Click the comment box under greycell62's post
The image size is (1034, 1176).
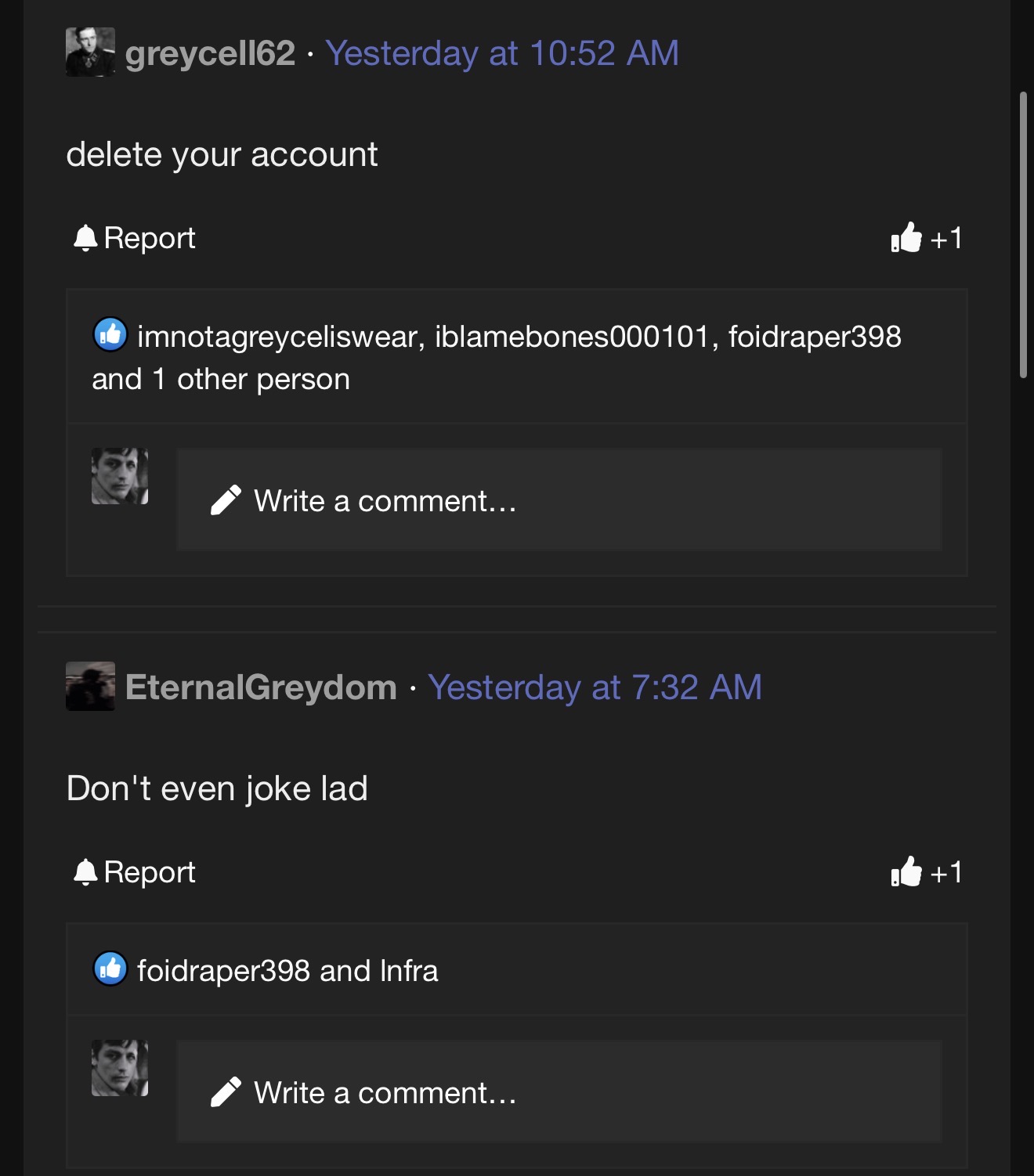558,500
